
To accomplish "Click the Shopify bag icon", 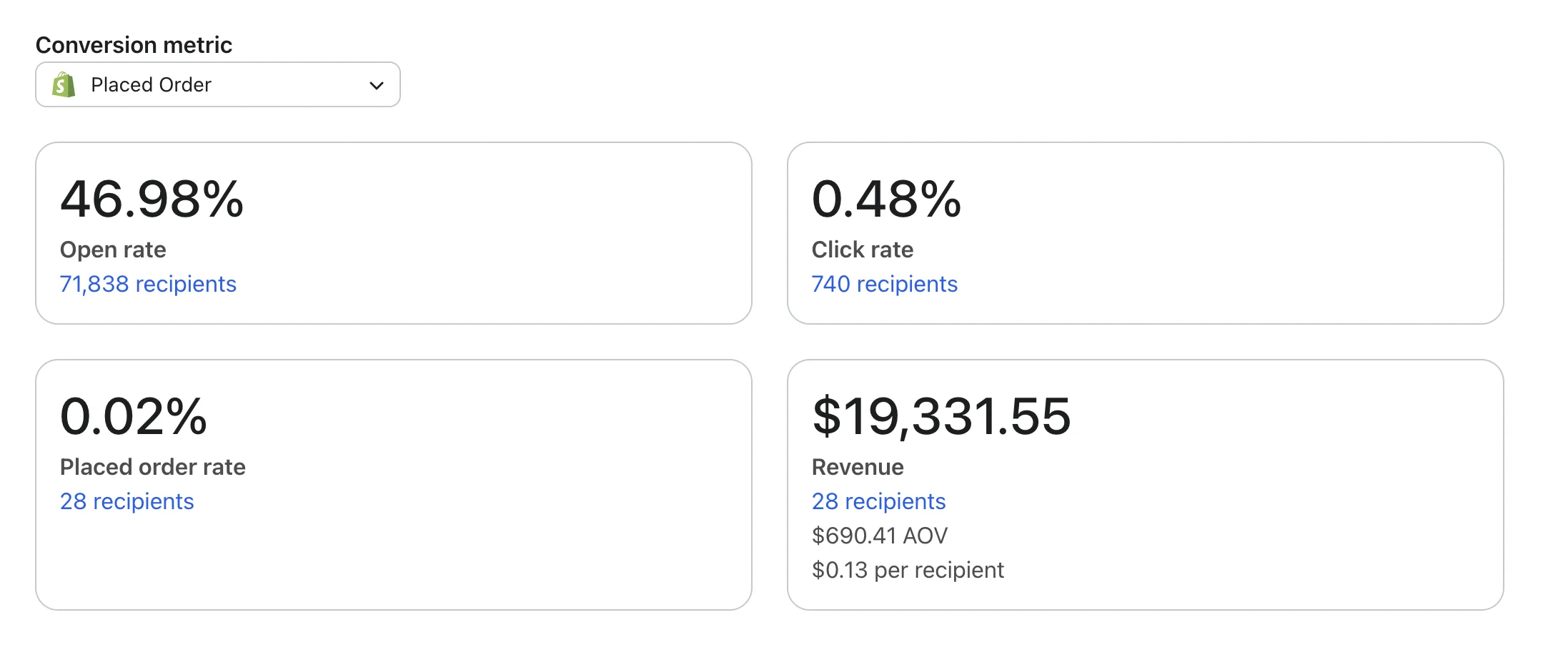I will pyautogui.click(x=64, y=84).
